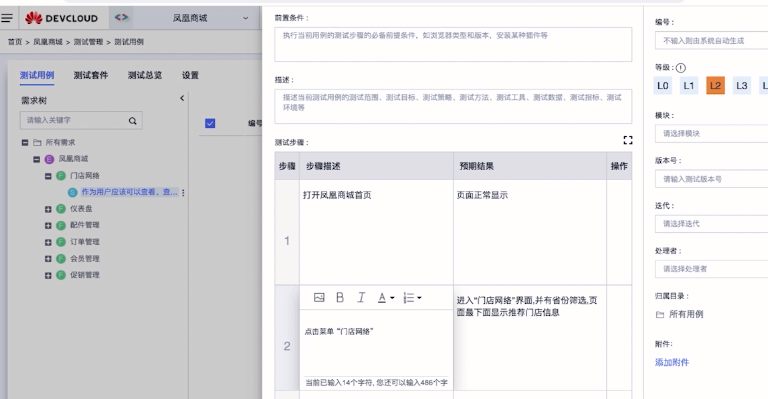Open the hamburger menu icon

(7, 18)
